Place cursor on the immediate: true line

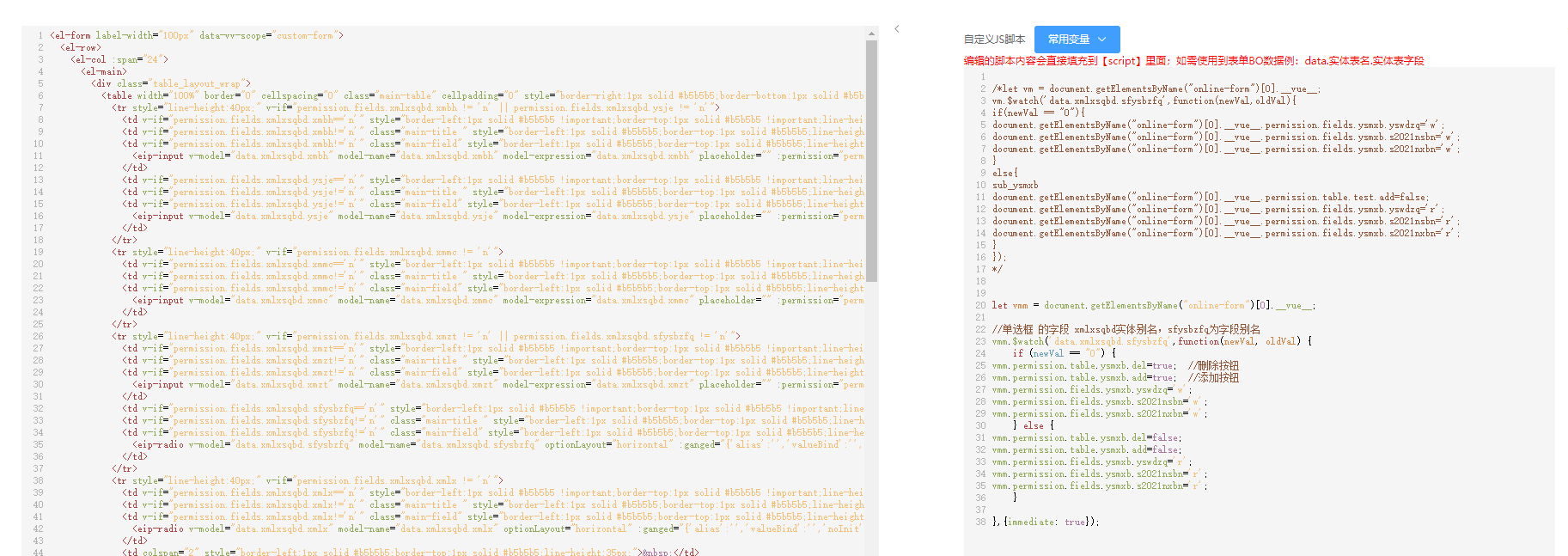click(x=1046, y=522)
